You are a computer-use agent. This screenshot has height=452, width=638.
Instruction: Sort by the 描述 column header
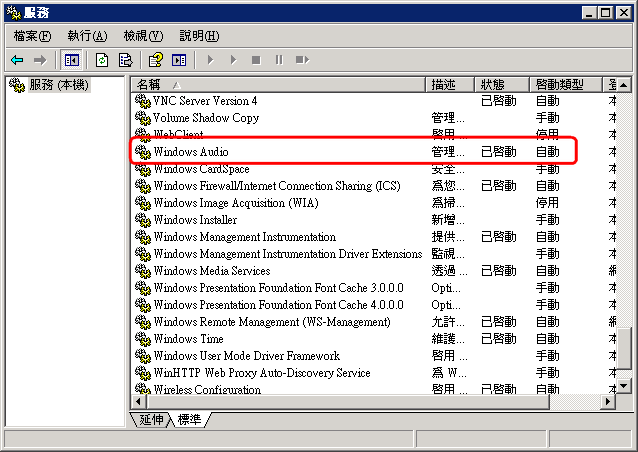[x=450, y=85]
